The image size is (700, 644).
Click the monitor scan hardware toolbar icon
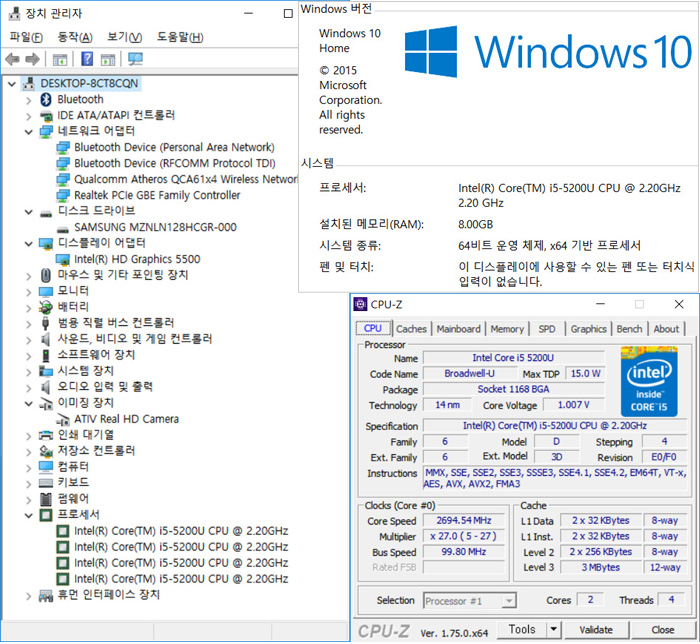135,58
